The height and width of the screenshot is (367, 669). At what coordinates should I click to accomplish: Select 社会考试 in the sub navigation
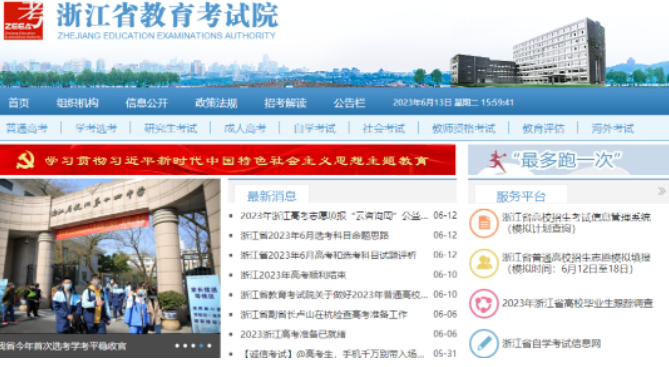coord(384,128)
